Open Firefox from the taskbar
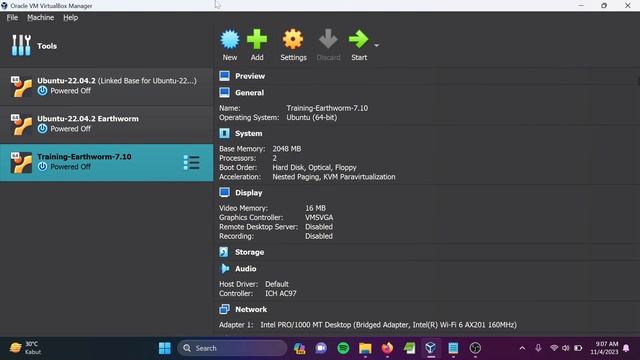Viewport: 640px width, 360px height. point(387,348)
